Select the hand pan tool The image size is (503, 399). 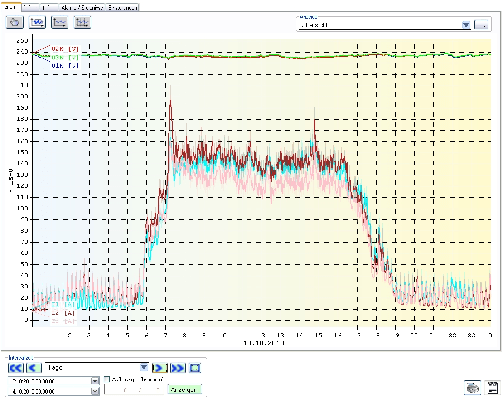pos(15,22)
